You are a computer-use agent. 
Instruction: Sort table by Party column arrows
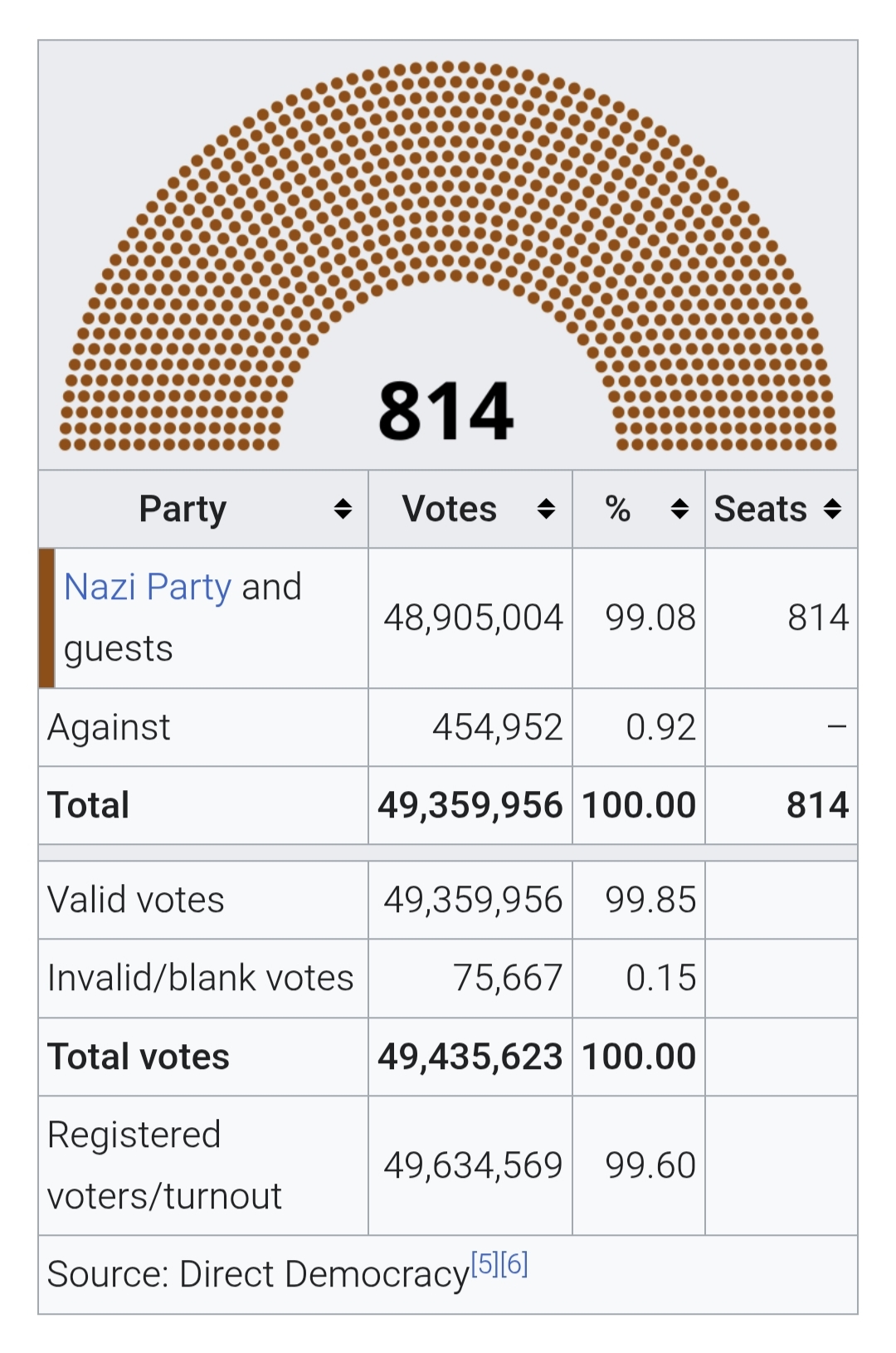pyautogui.click(x=343, y=509)
